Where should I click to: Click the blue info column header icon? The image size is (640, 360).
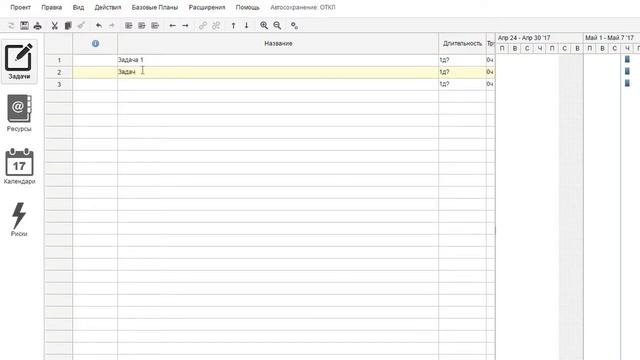click(96, 43)
